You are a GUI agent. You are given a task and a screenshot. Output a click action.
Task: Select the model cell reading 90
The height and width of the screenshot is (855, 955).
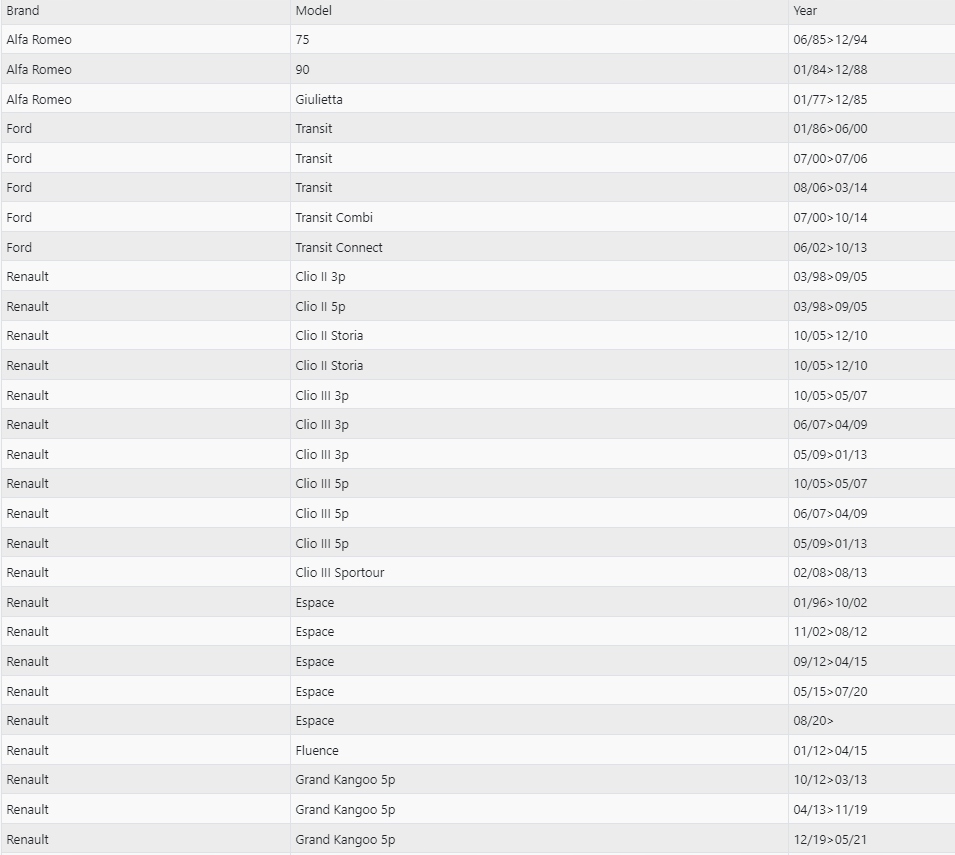pos(303,70)
